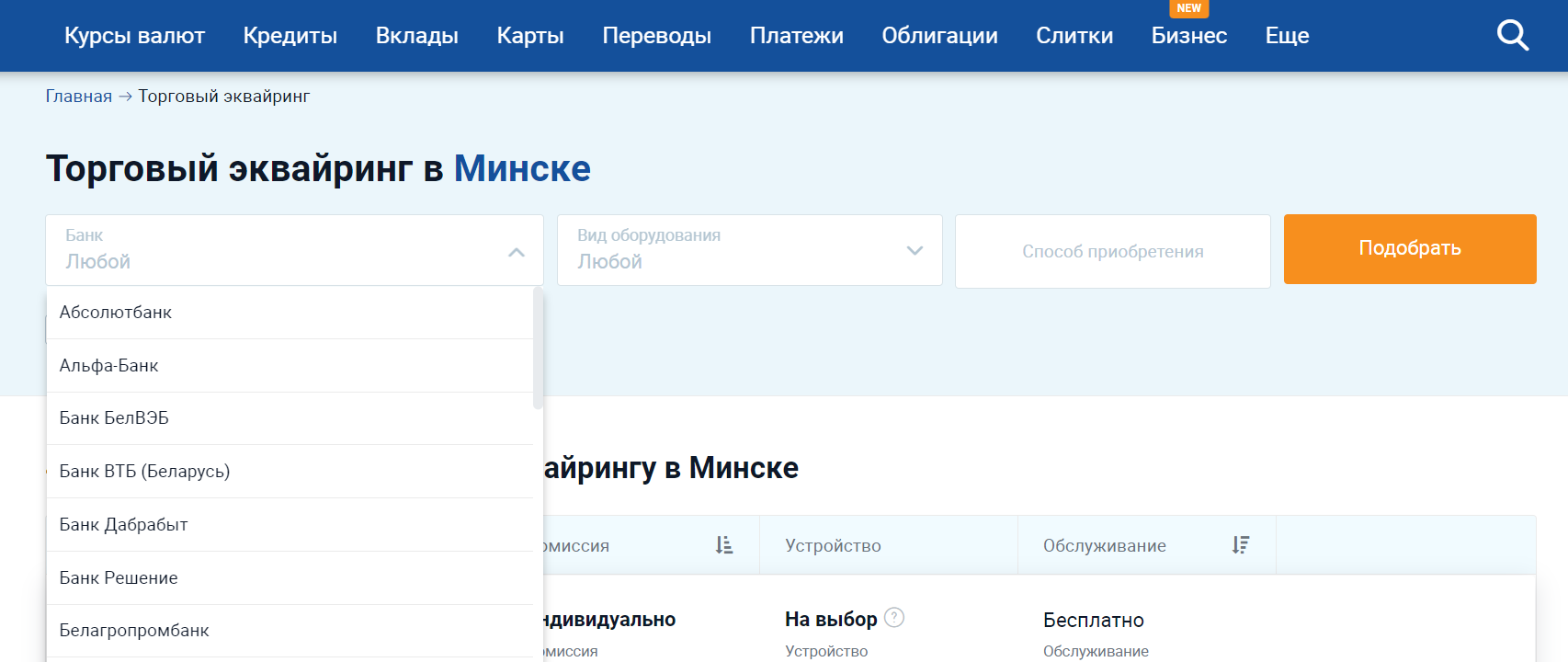Screen dimensions: 1568x662
Task: Click the Минске city link in heading
Action: click(522, 169)
